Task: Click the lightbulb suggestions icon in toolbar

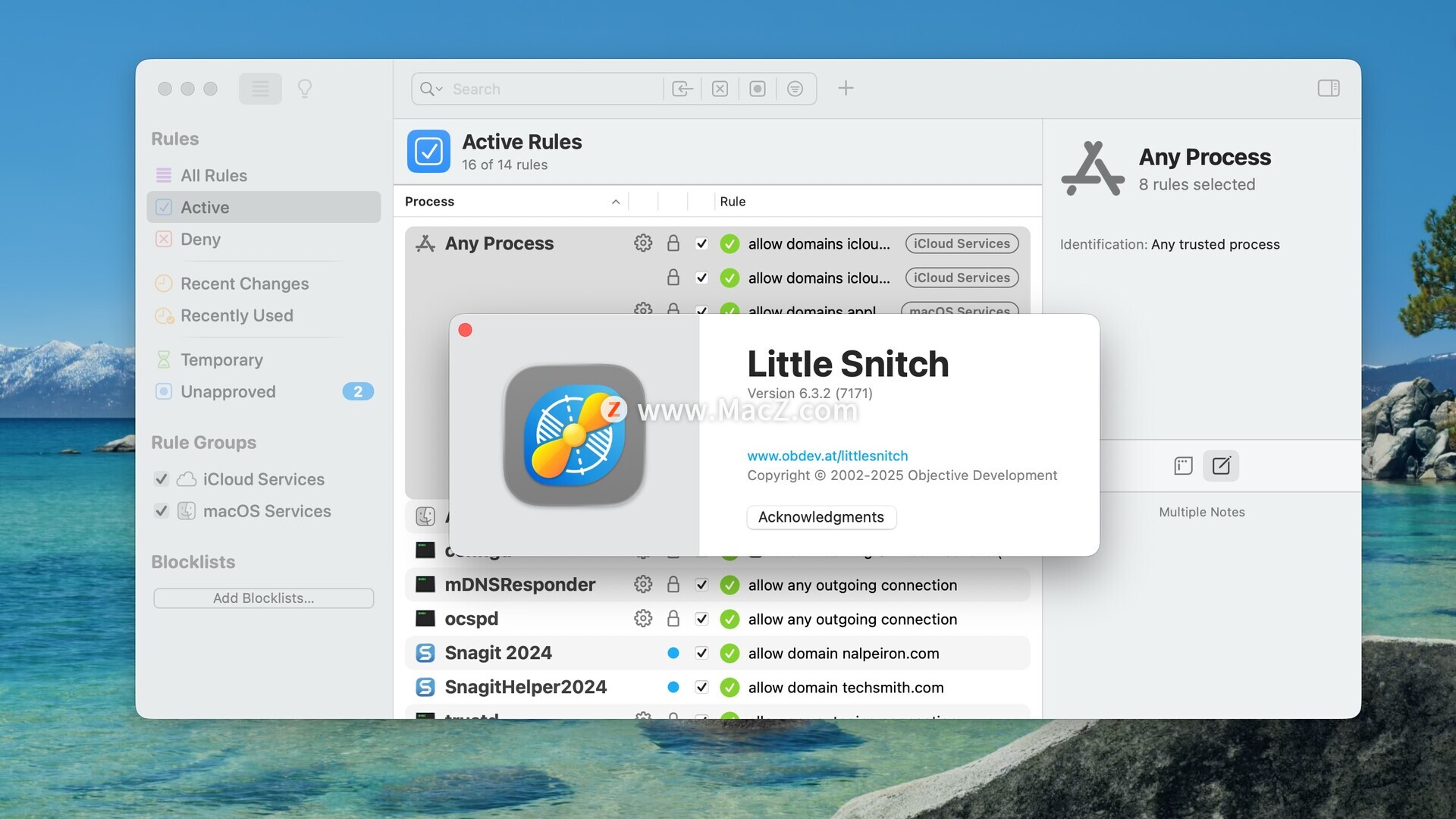Action: (305, 89)
